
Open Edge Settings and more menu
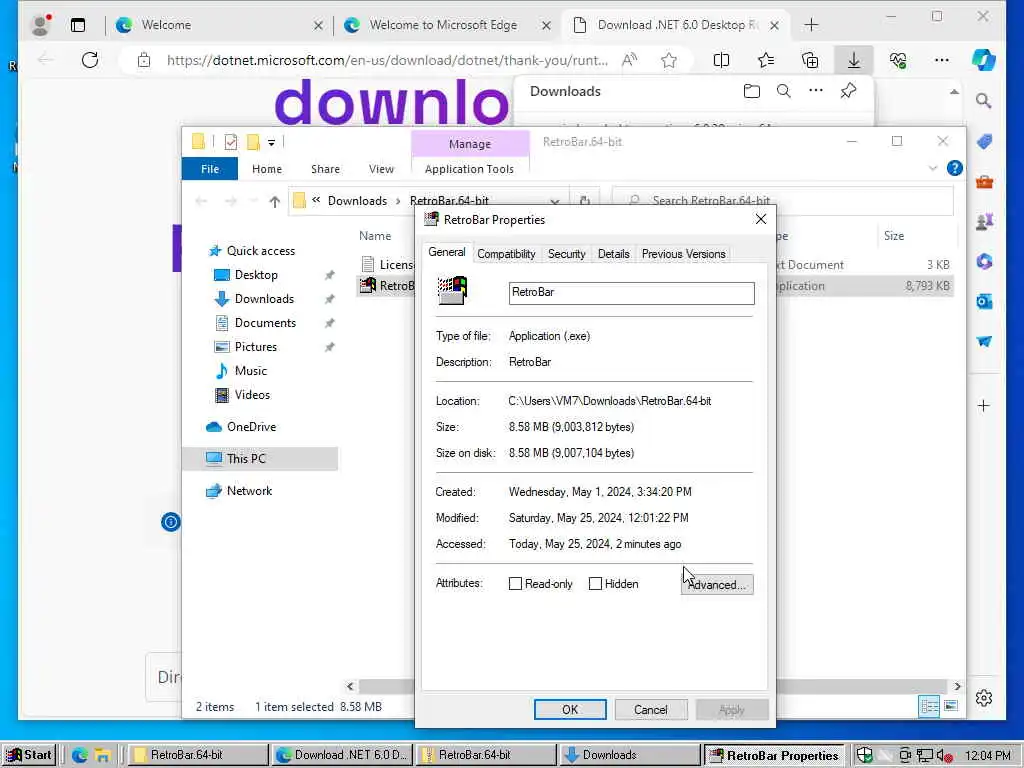click(x=942, y=60)
